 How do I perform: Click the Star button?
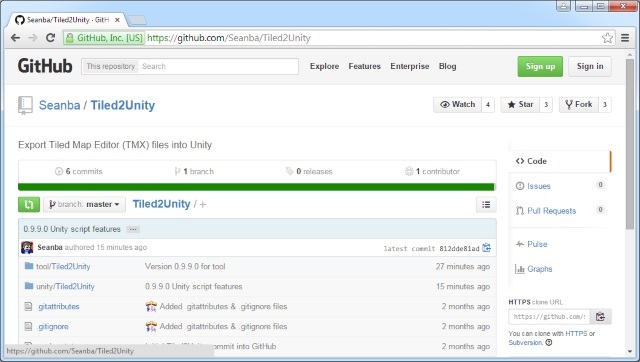(520, 105)
